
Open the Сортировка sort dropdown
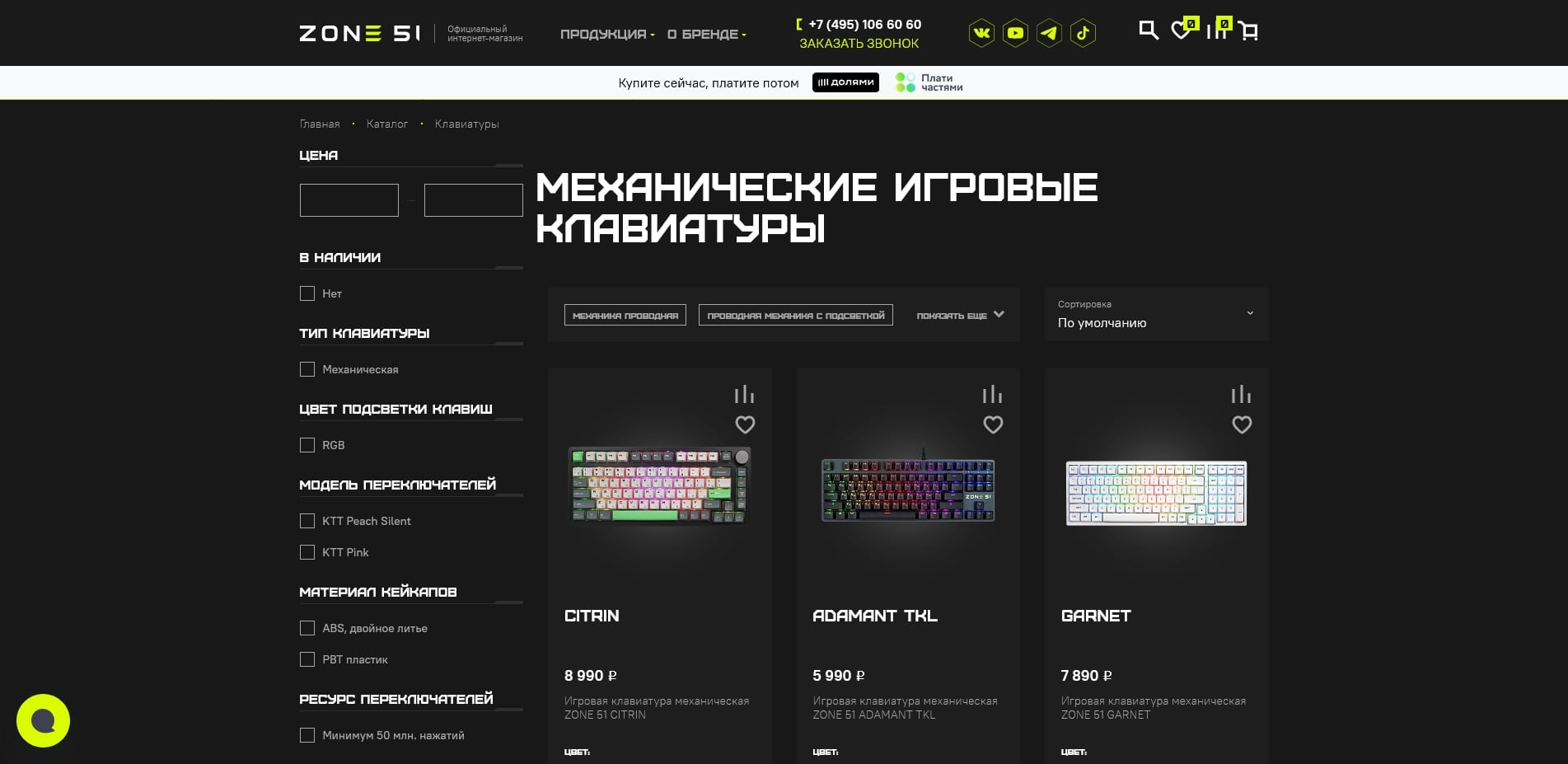1155,315
